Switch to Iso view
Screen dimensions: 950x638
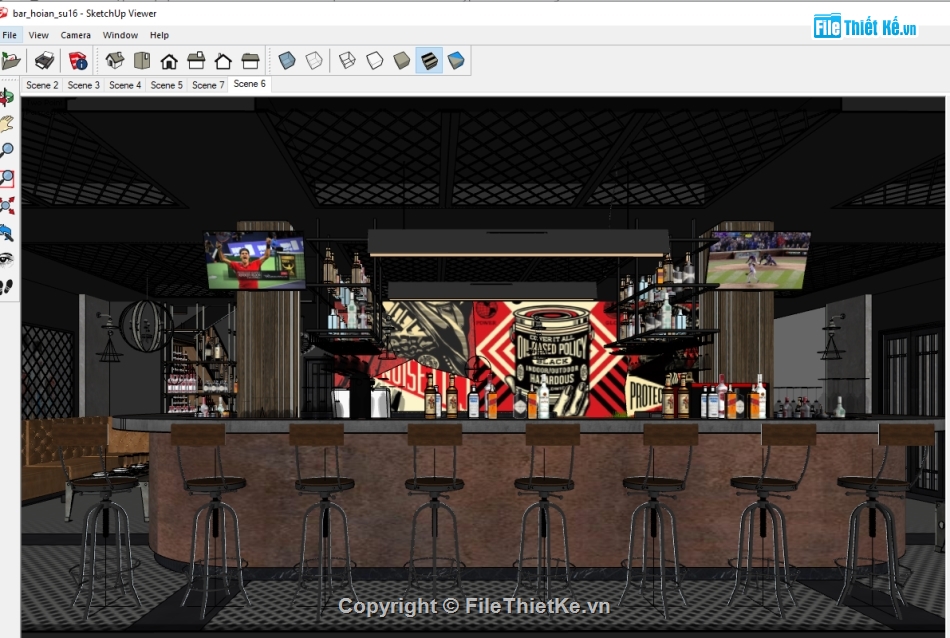pos(115,61)
